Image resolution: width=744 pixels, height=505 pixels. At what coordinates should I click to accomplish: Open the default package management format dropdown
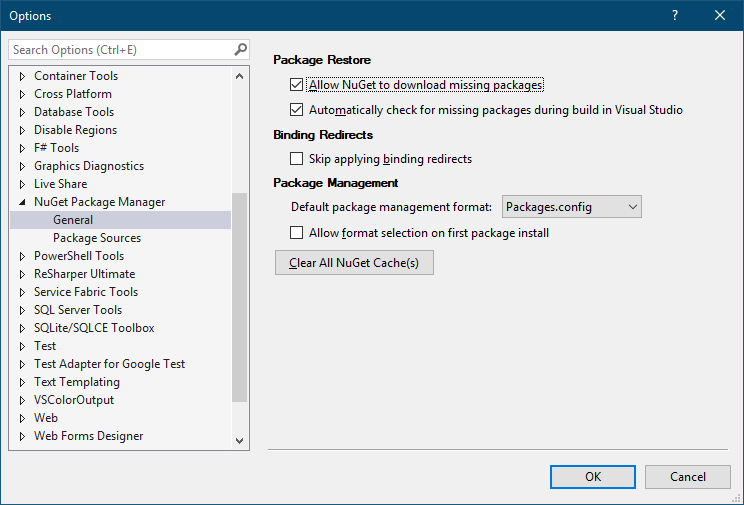point(572,207)
